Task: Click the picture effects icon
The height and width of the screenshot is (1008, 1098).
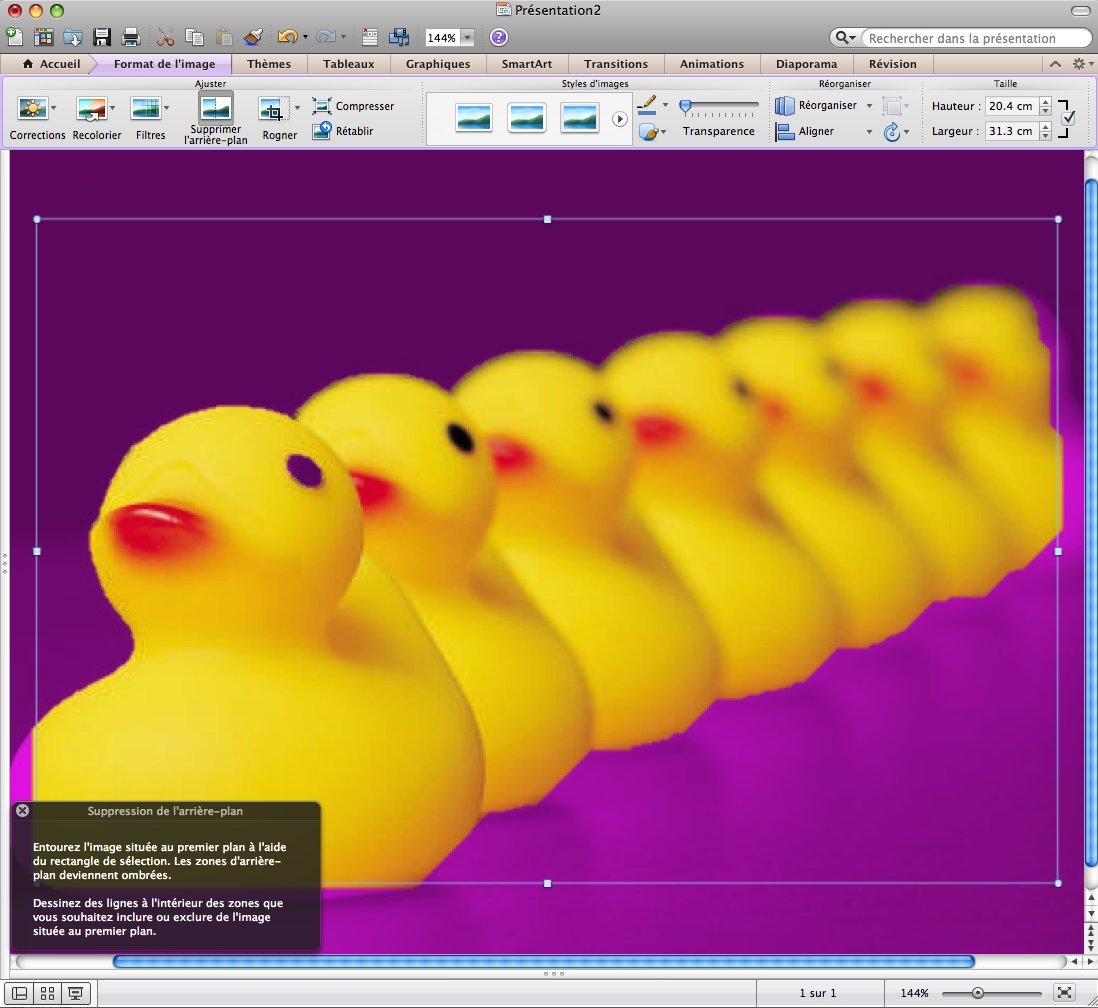Action: click(648, 132)
